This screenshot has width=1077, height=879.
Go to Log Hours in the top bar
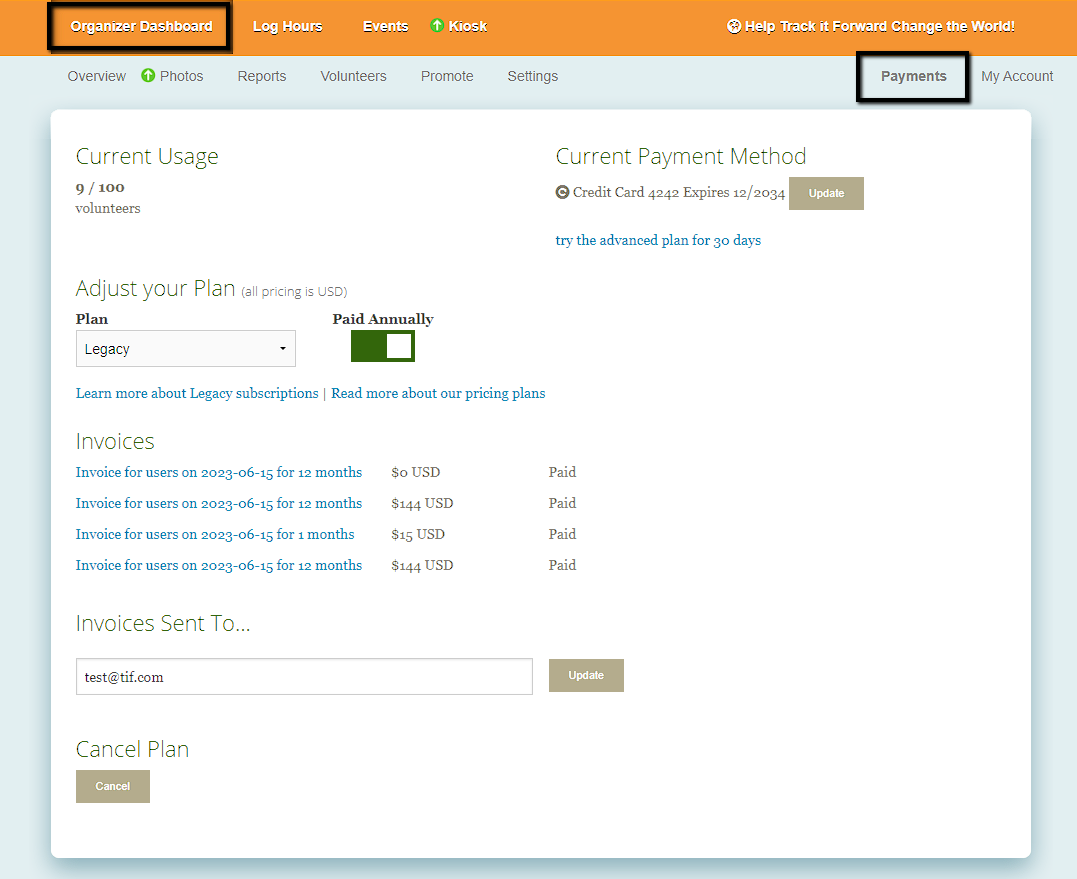pyautogui.click(x=288, y=27)
